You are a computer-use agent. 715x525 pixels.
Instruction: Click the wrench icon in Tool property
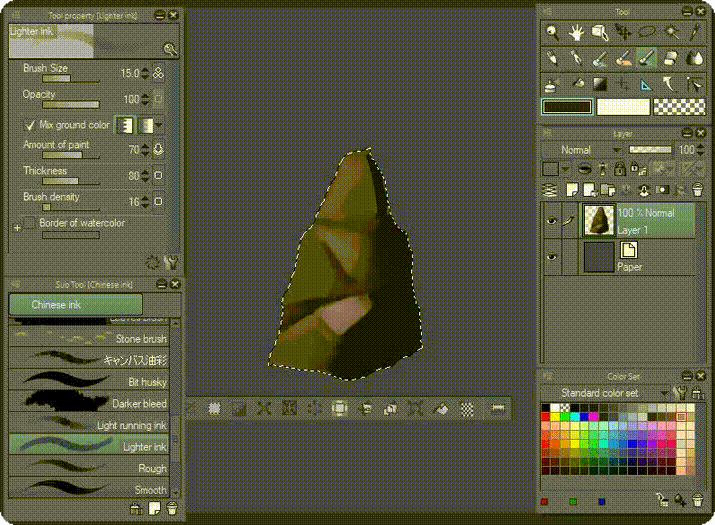point(170,263)
